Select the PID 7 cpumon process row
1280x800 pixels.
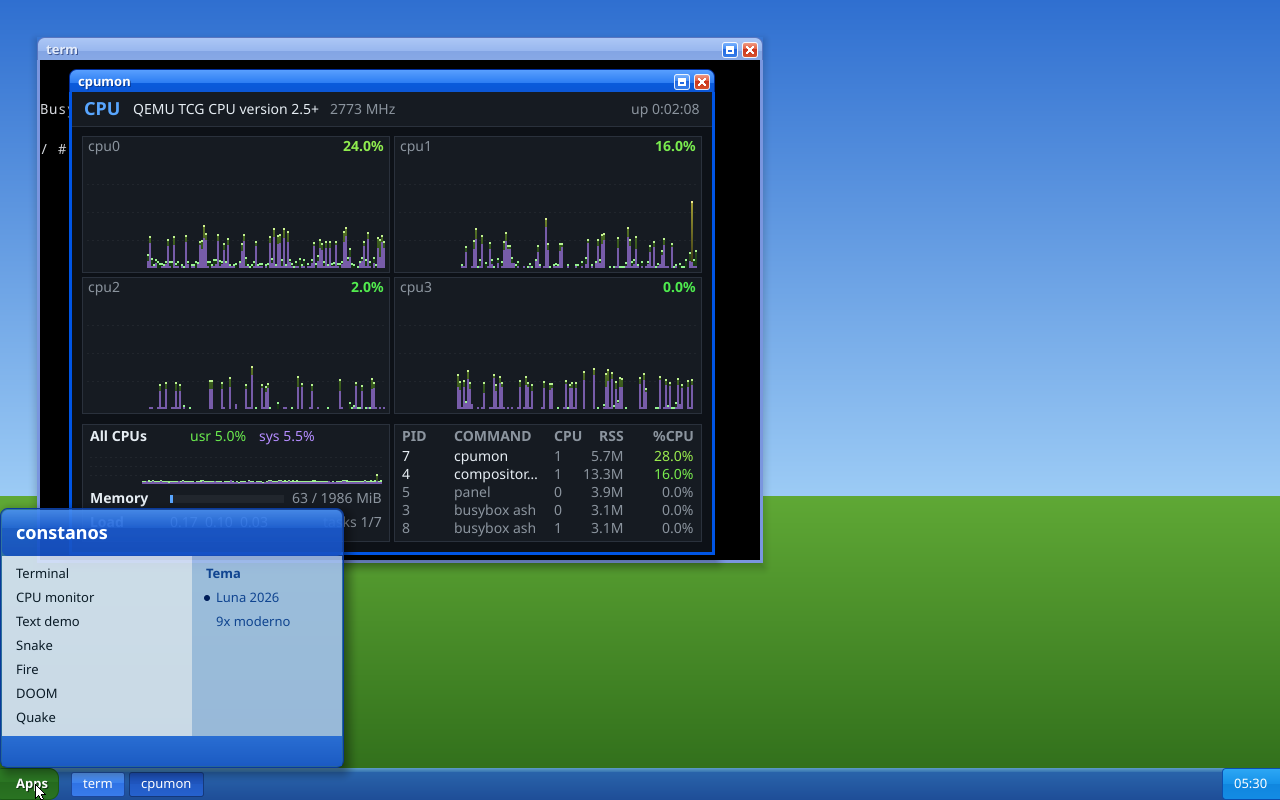pyautogui.click(x=548, y=456)
